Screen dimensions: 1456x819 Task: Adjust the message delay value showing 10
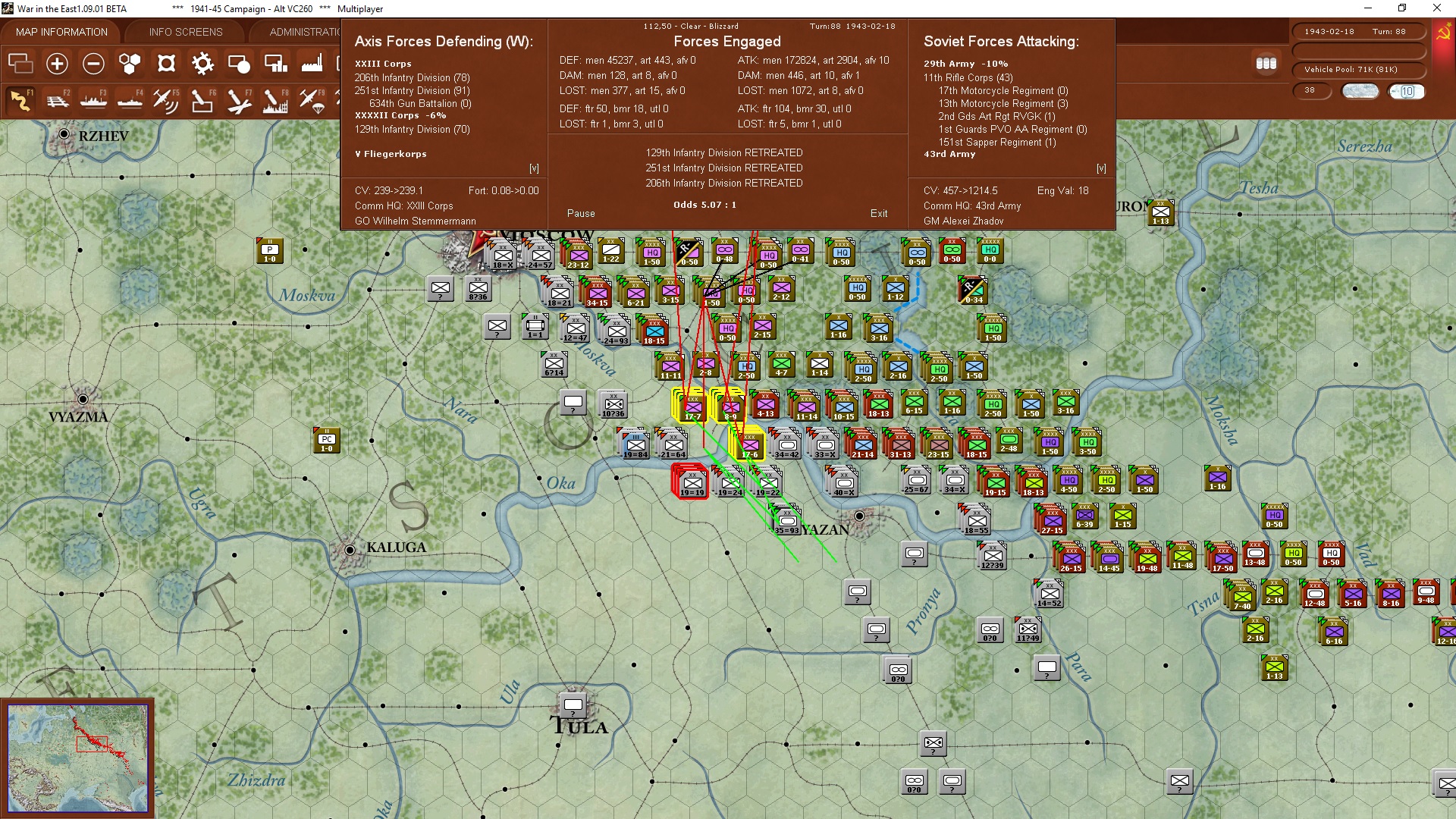(1407, 91)
